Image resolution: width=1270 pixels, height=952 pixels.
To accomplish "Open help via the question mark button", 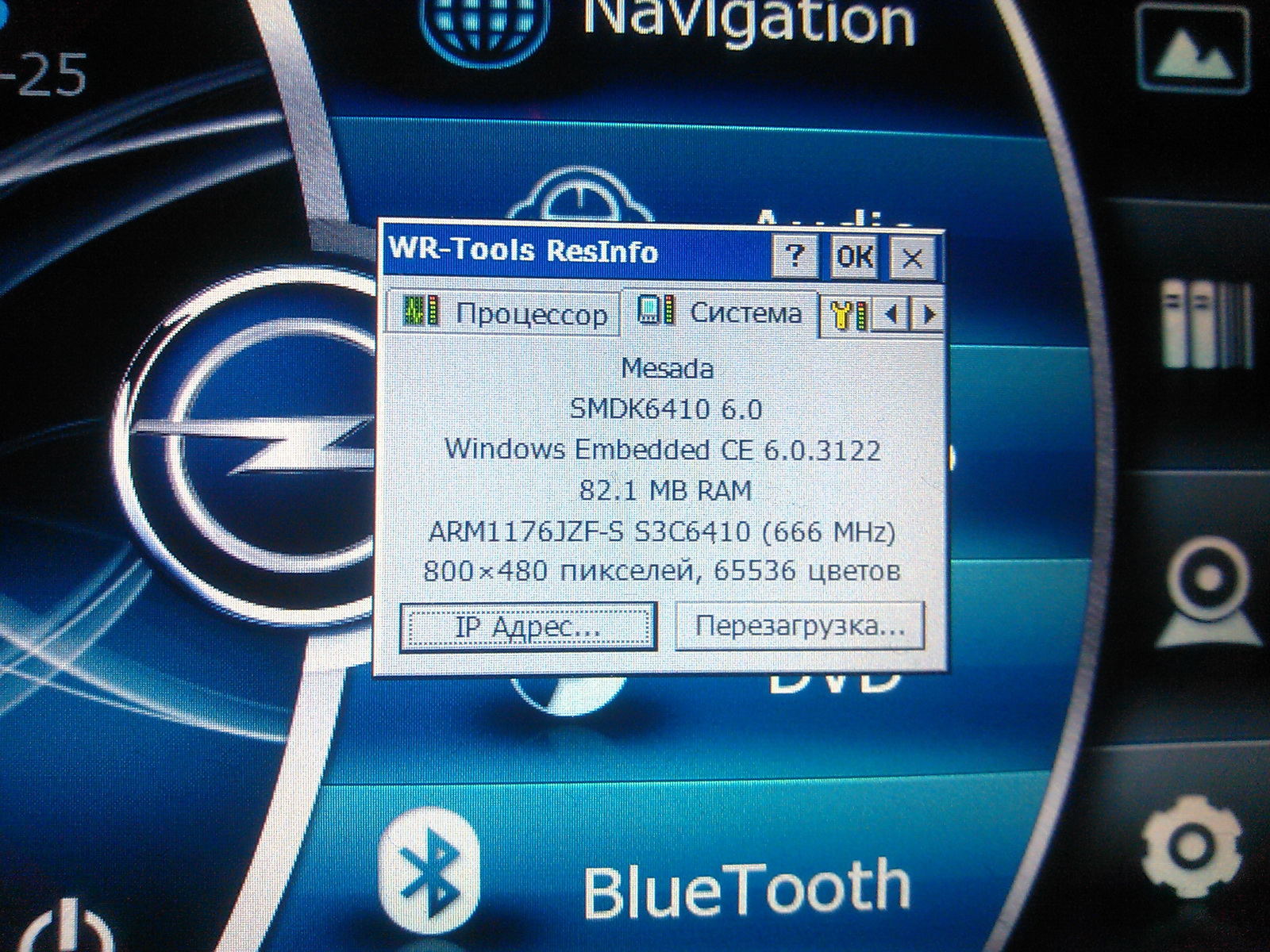I will 796,255.
